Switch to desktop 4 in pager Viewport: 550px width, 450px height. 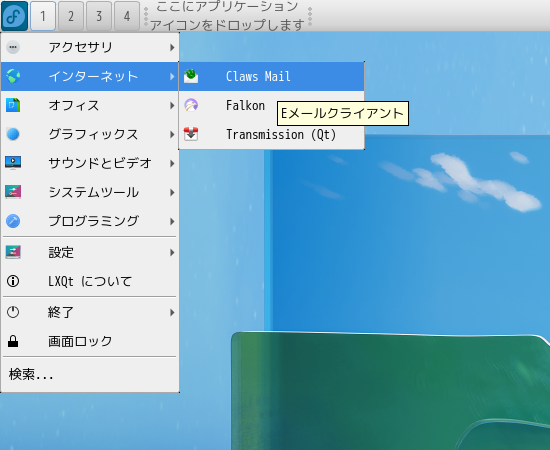coord(127,16)
